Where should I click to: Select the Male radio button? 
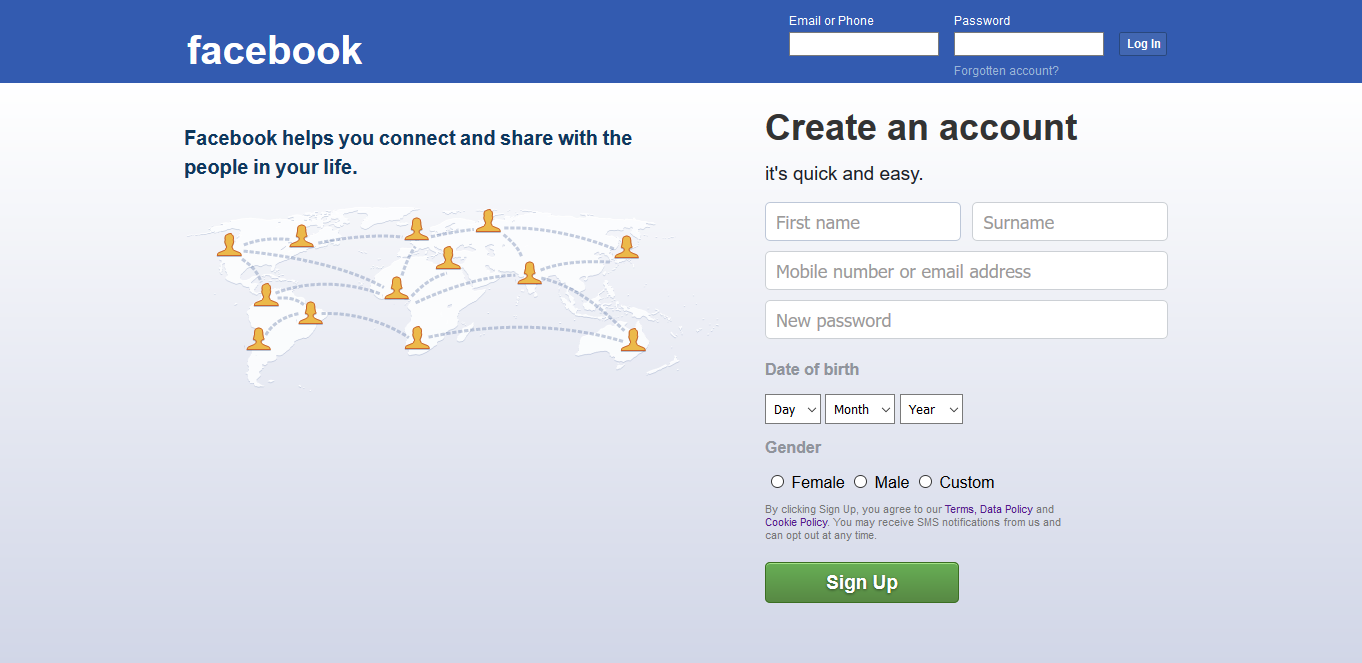(860, 482)
